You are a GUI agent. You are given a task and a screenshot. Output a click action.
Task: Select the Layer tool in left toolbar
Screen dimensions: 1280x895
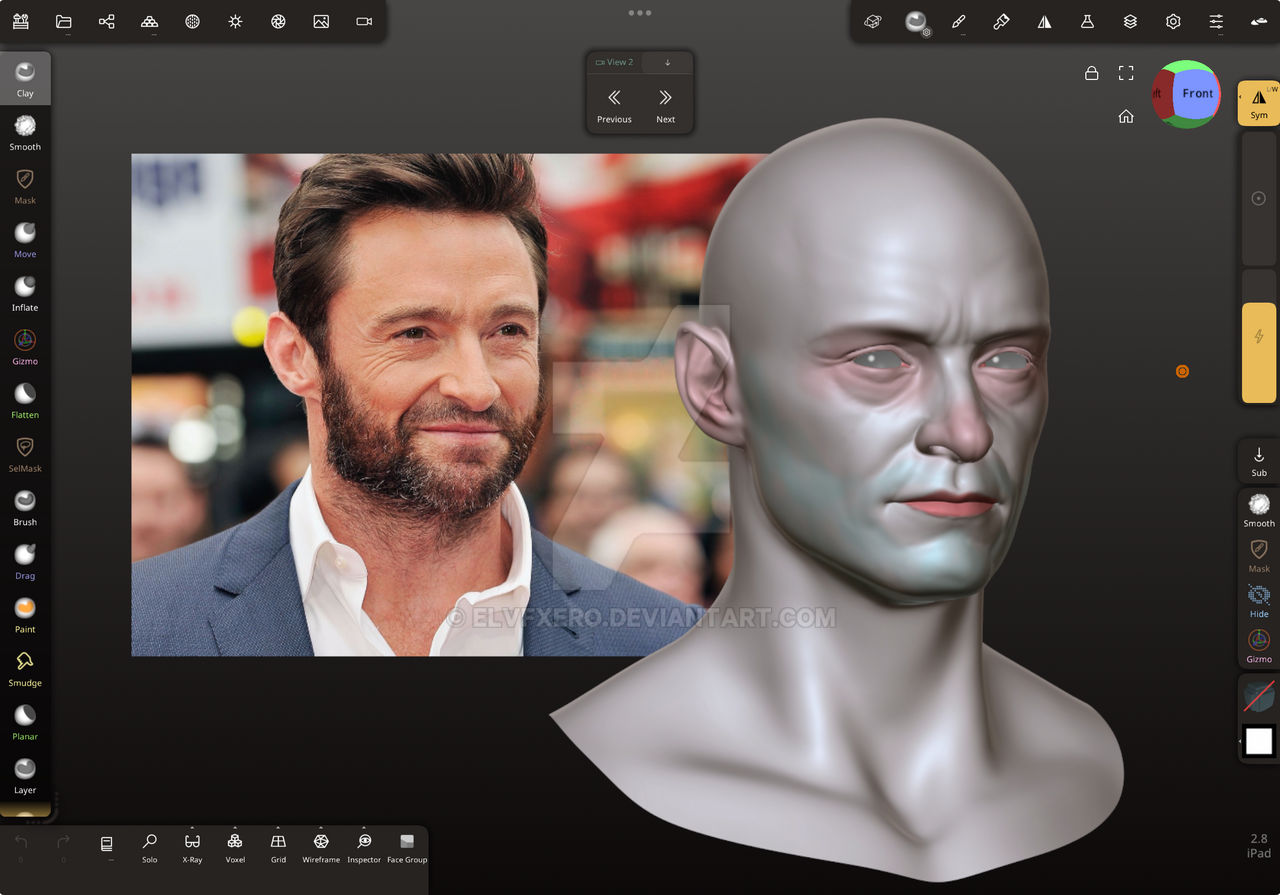[x=25, y=776]
